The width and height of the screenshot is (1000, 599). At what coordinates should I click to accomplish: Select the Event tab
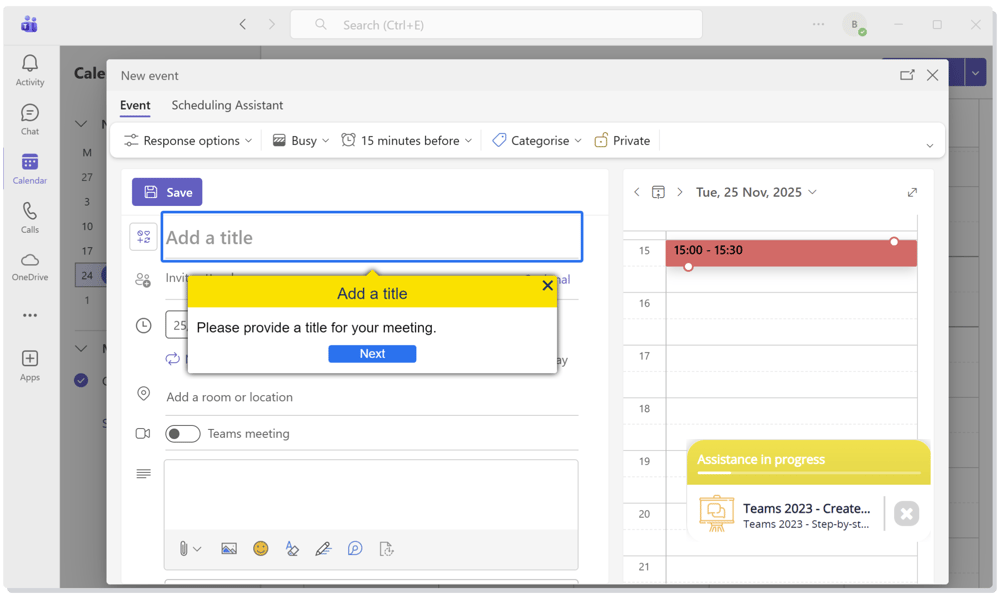pos(135,105)
